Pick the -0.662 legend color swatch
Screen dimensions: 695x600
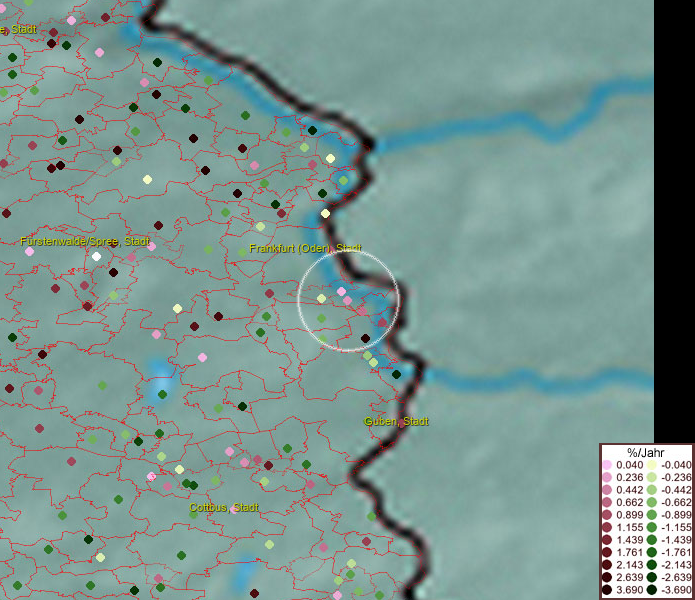[652, 503]
